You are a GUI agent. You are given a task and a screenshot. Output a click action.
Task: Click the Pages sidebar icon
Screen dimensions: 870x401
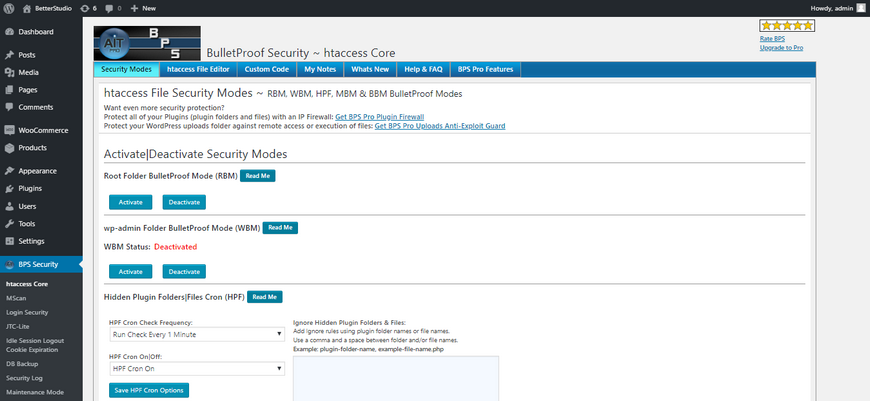coord(9,90)
